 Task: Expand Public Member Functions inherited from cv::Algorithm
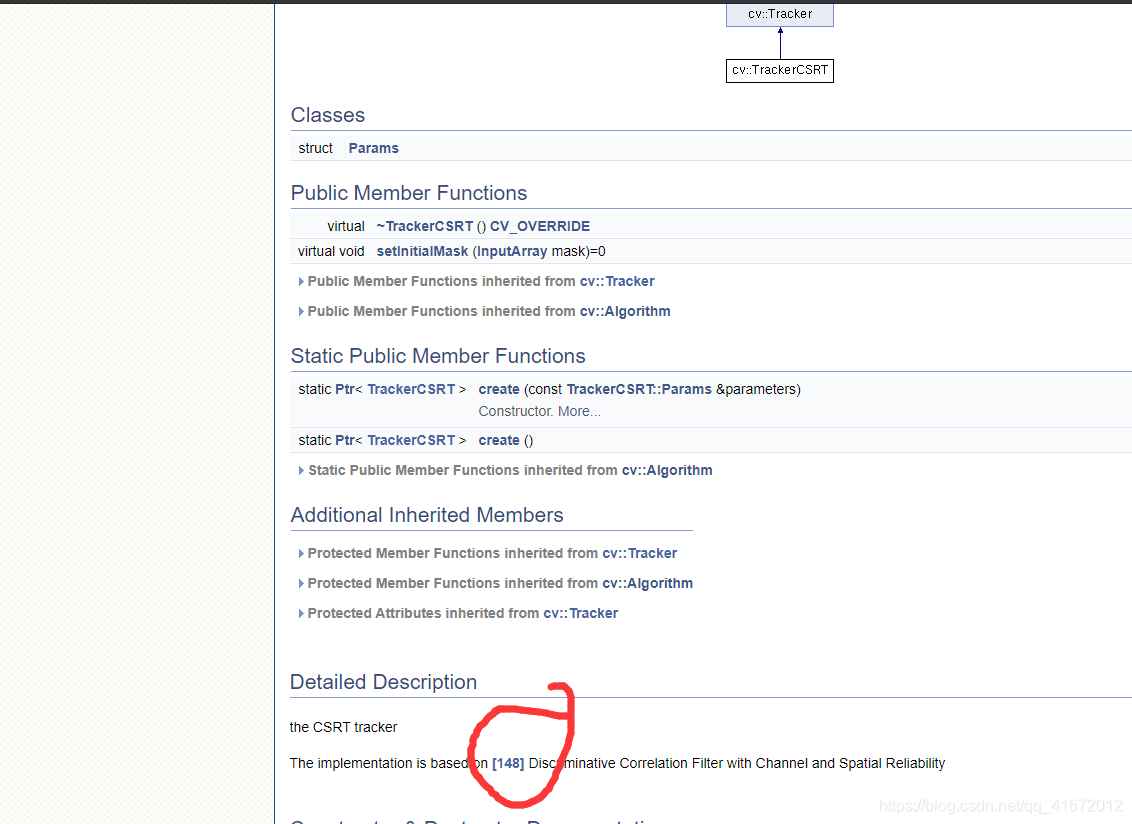point(301,312)
